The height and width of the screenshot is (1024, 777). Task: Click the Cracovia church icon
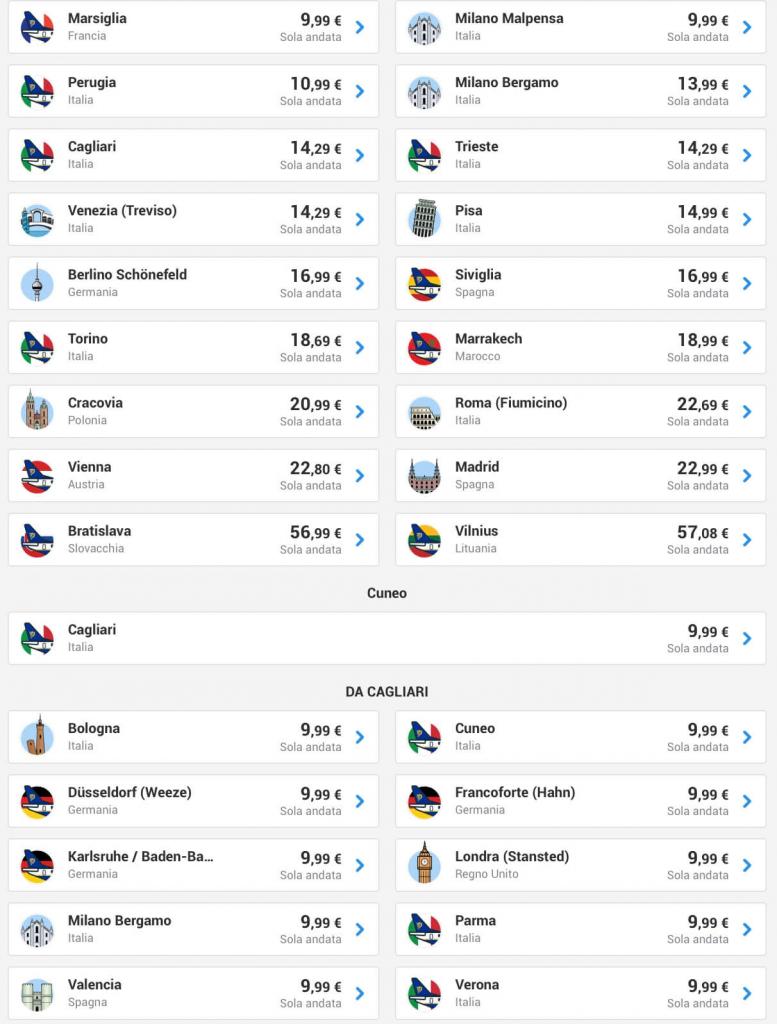tap(37, 410)
